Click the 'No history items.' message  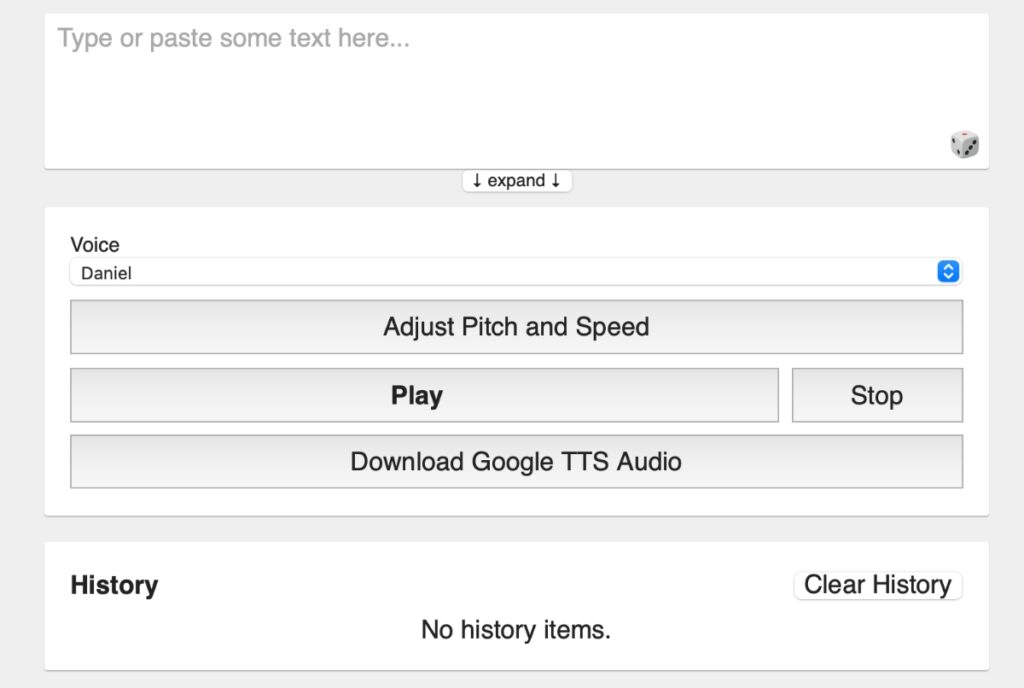tap(516, 630)
